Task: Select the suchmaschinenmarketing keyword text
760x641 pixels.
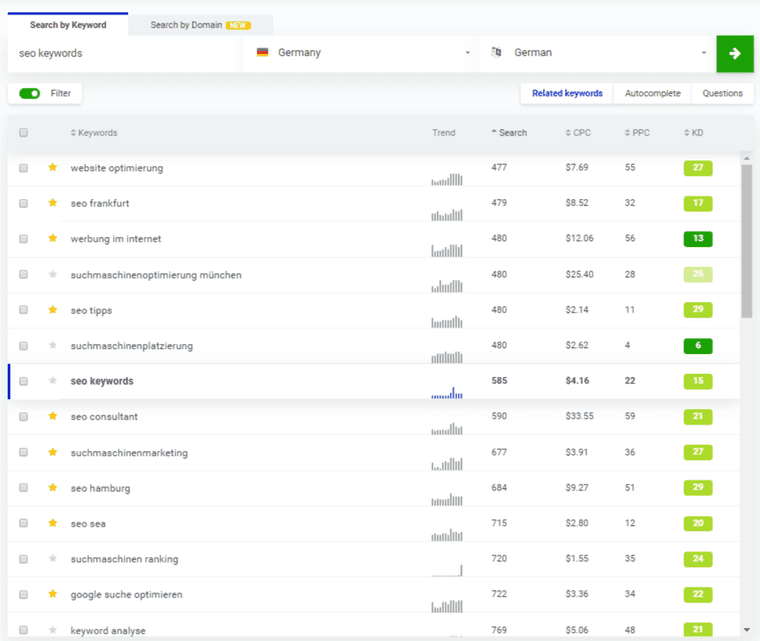Action: click(129, 453)
